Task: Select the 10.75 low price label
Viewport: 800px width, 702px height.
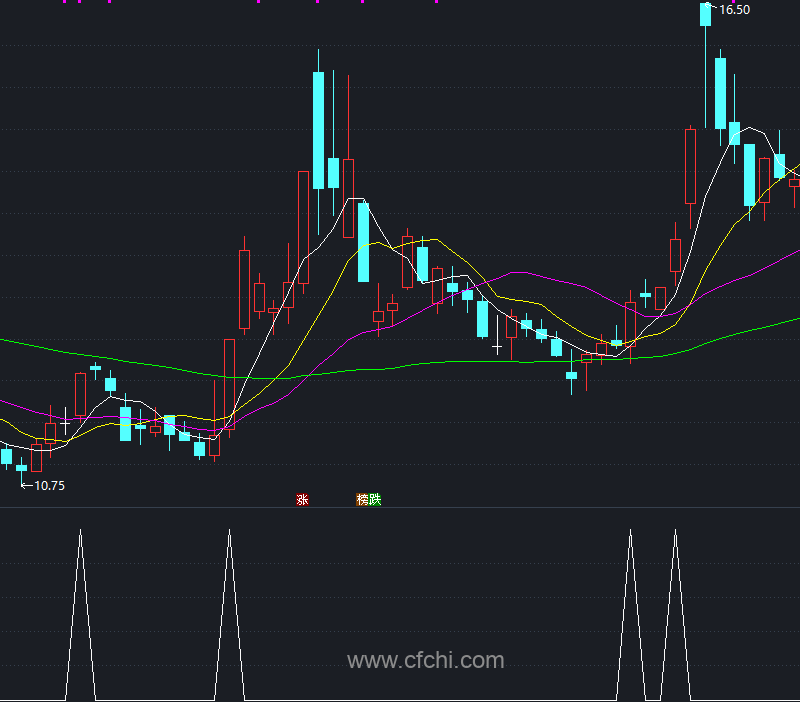Action: click(x=49, y=486)
